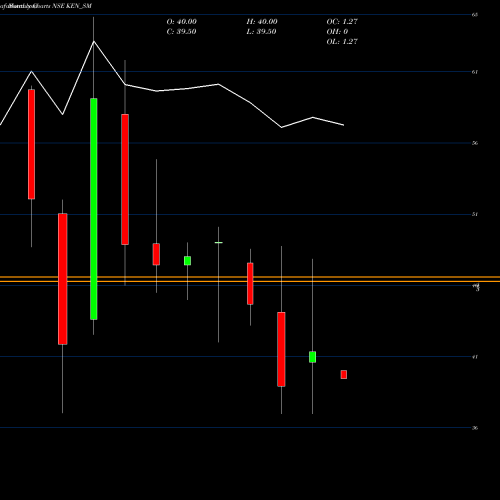Image resolution: width=500 pixels, height=500 pixels.
Task: Click the close price value C: 39.50
Action: [x=181, y=32]
